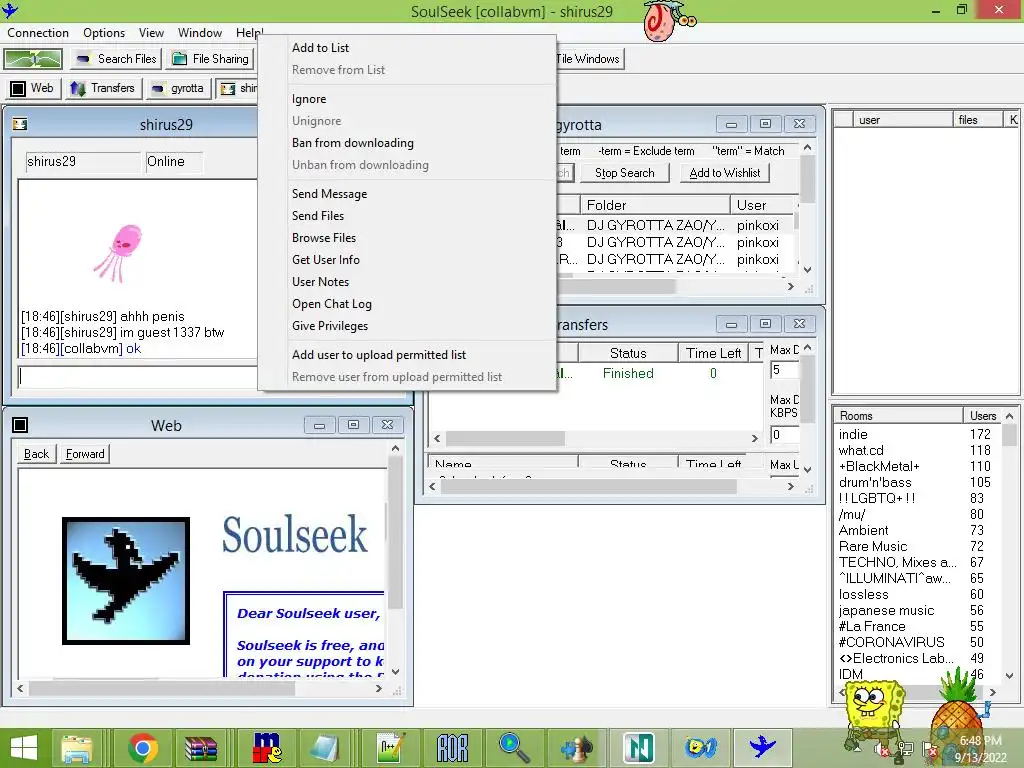Screen dimensions: 1024x768
Task: Click Rooms column header
Action: click(x=899, y=415)
